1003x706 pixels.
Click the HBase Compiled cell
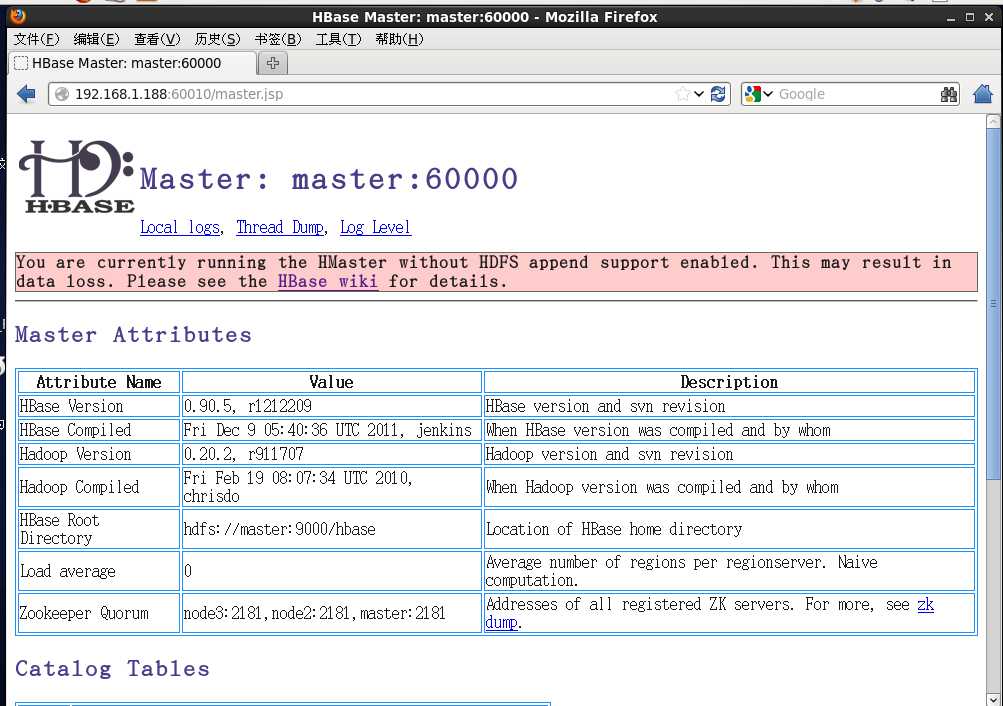99,430
